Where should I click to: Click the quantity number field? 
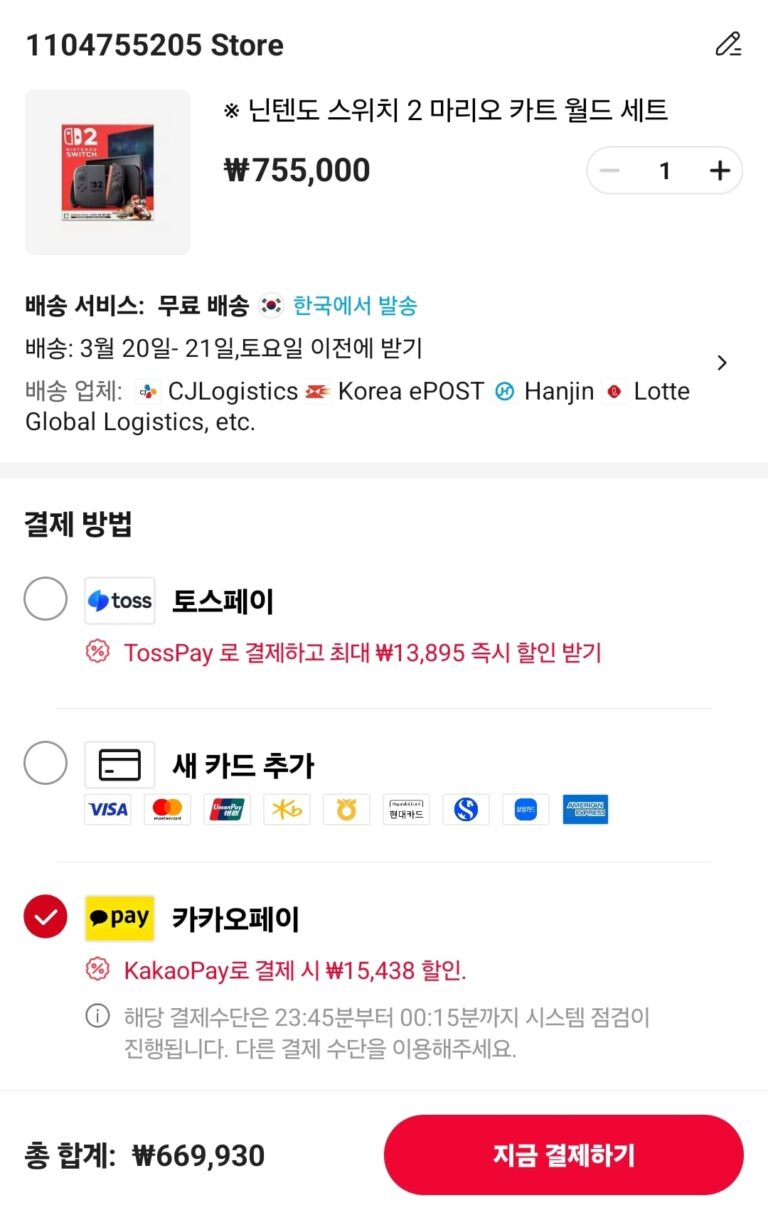664,171
